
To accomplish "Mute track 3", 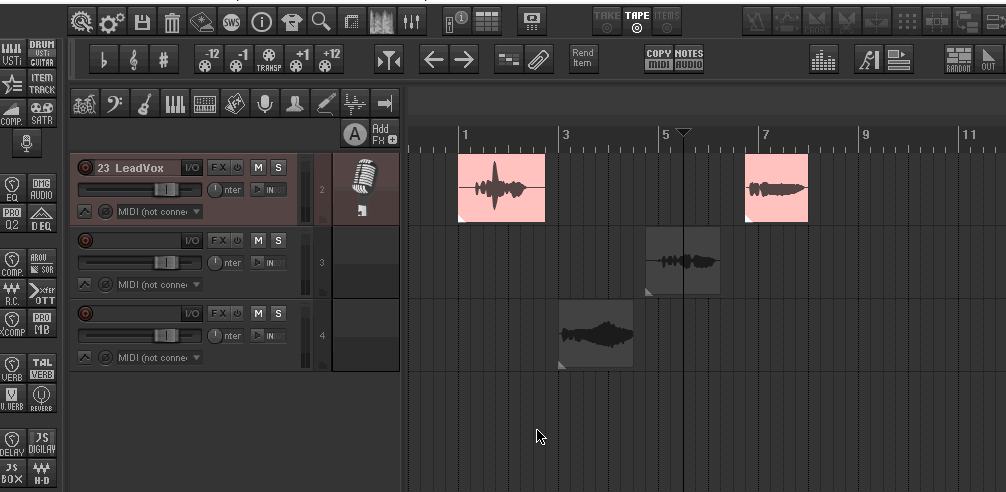I will click(258, 241).
